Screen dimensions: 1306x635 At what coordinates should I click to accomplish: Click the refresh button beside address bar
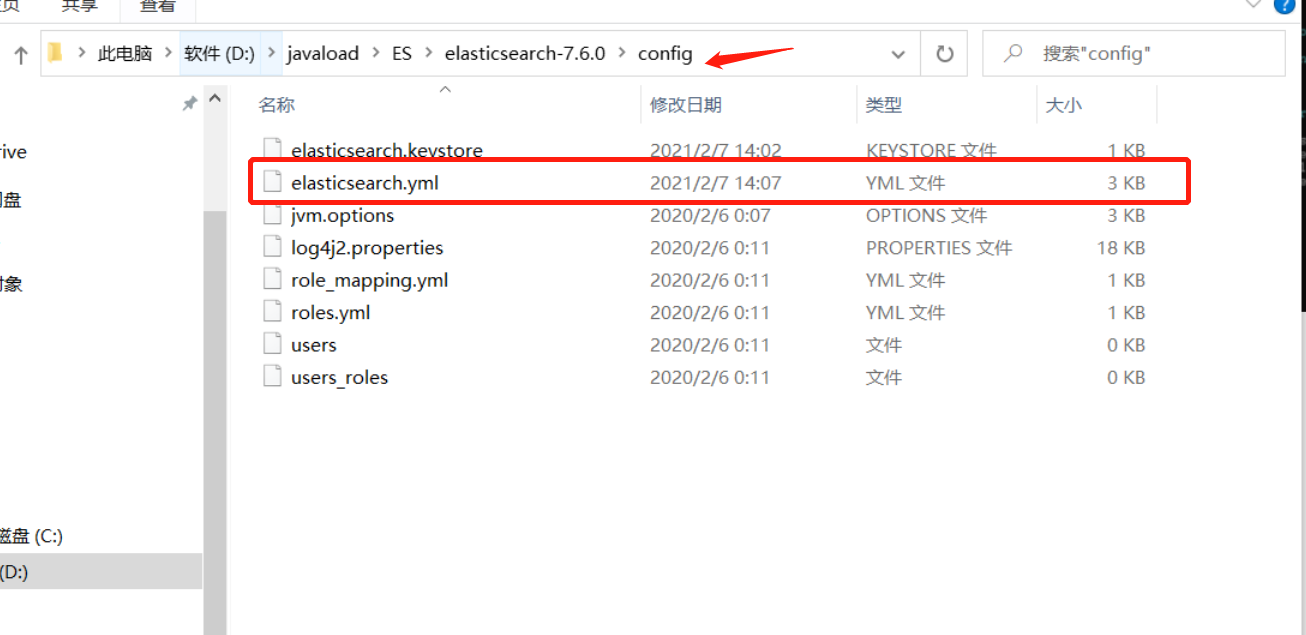(x=945, y=54)
